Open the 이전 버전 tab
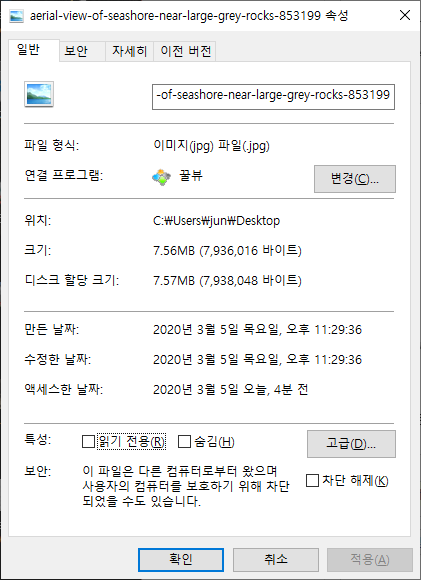The image size is (421, 580). tap(185, 51)
